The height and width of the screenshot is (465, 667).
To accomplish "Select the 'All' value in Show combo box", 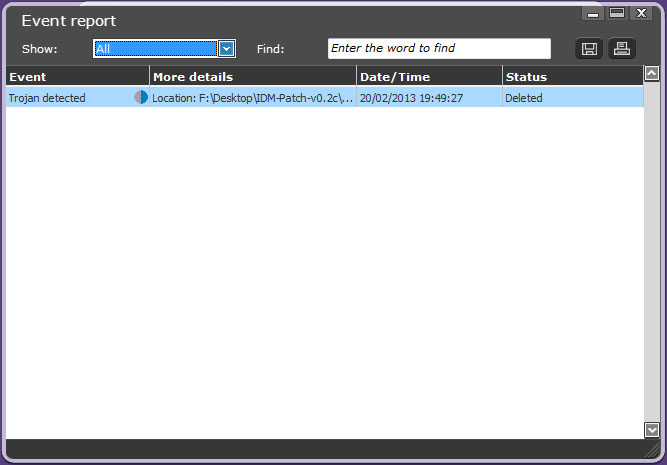I will [155, 48].
